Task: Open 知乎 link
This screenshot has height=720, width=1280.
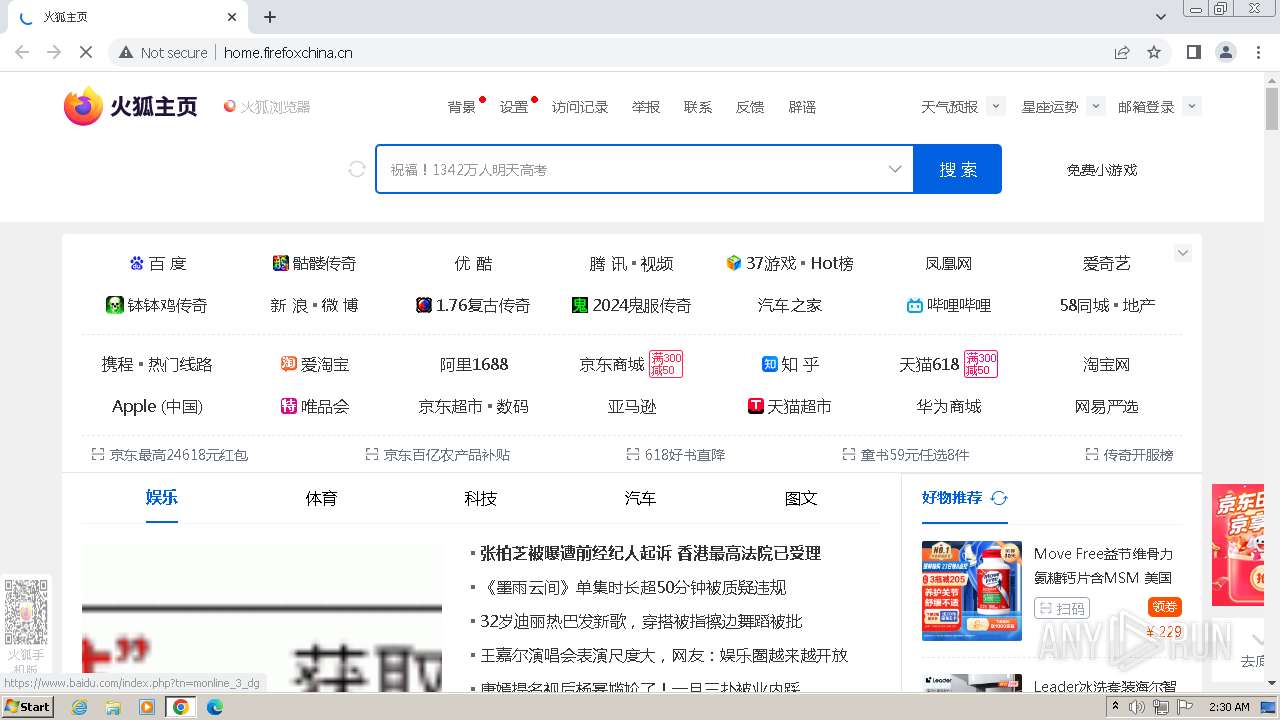Action: [x=790, y=364]
